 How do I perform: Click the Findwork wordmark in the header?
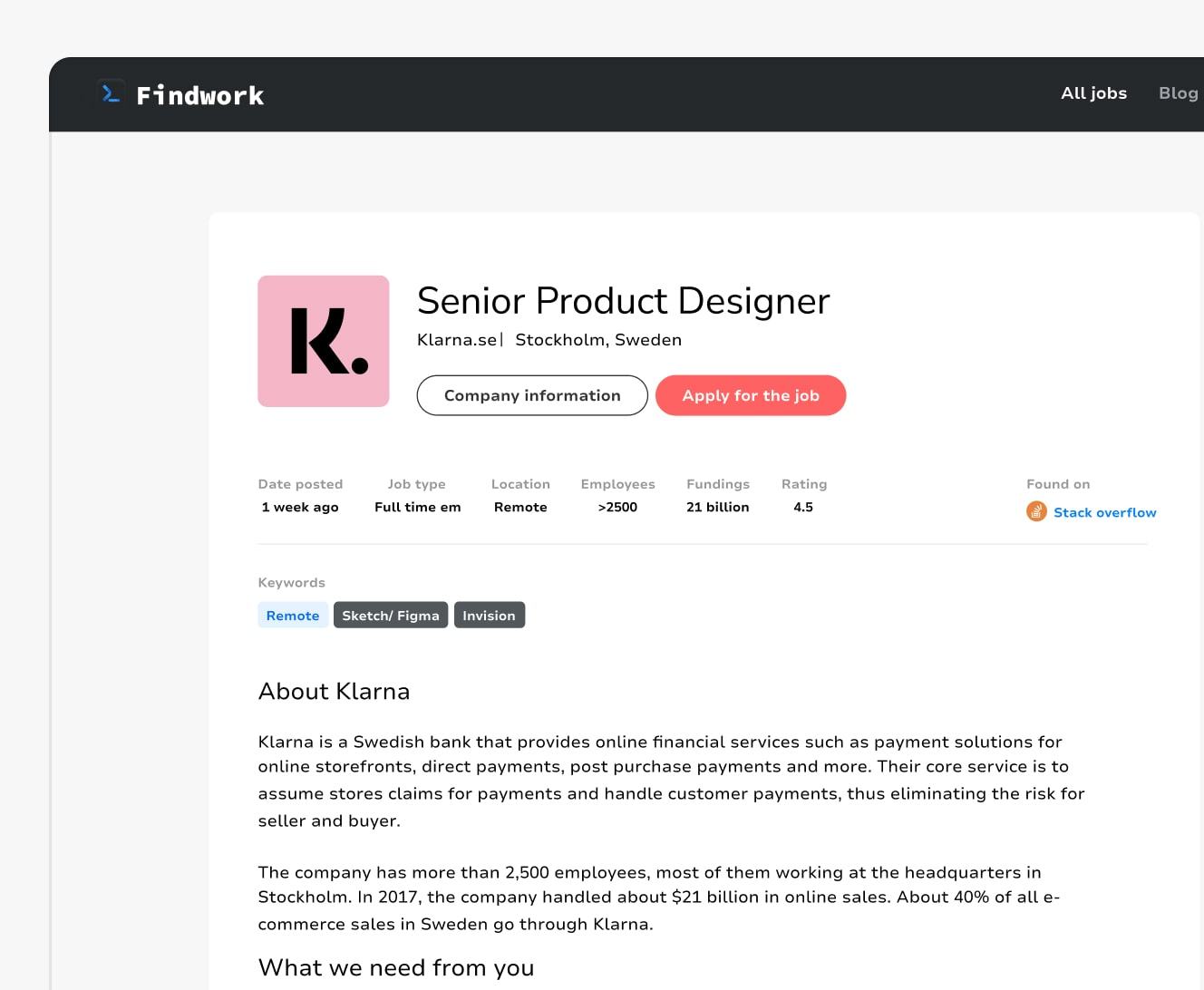200,94
